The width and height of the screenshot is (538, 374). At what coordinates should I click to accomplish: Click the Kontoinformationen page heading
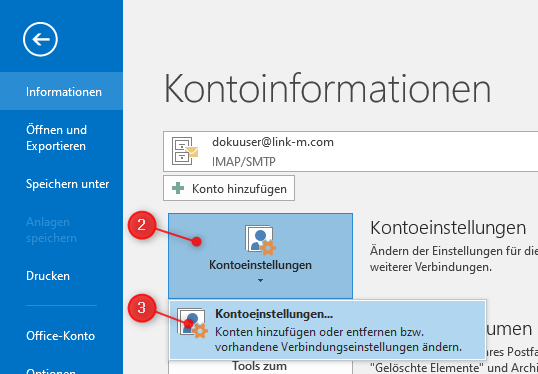[x=328, y=89]
